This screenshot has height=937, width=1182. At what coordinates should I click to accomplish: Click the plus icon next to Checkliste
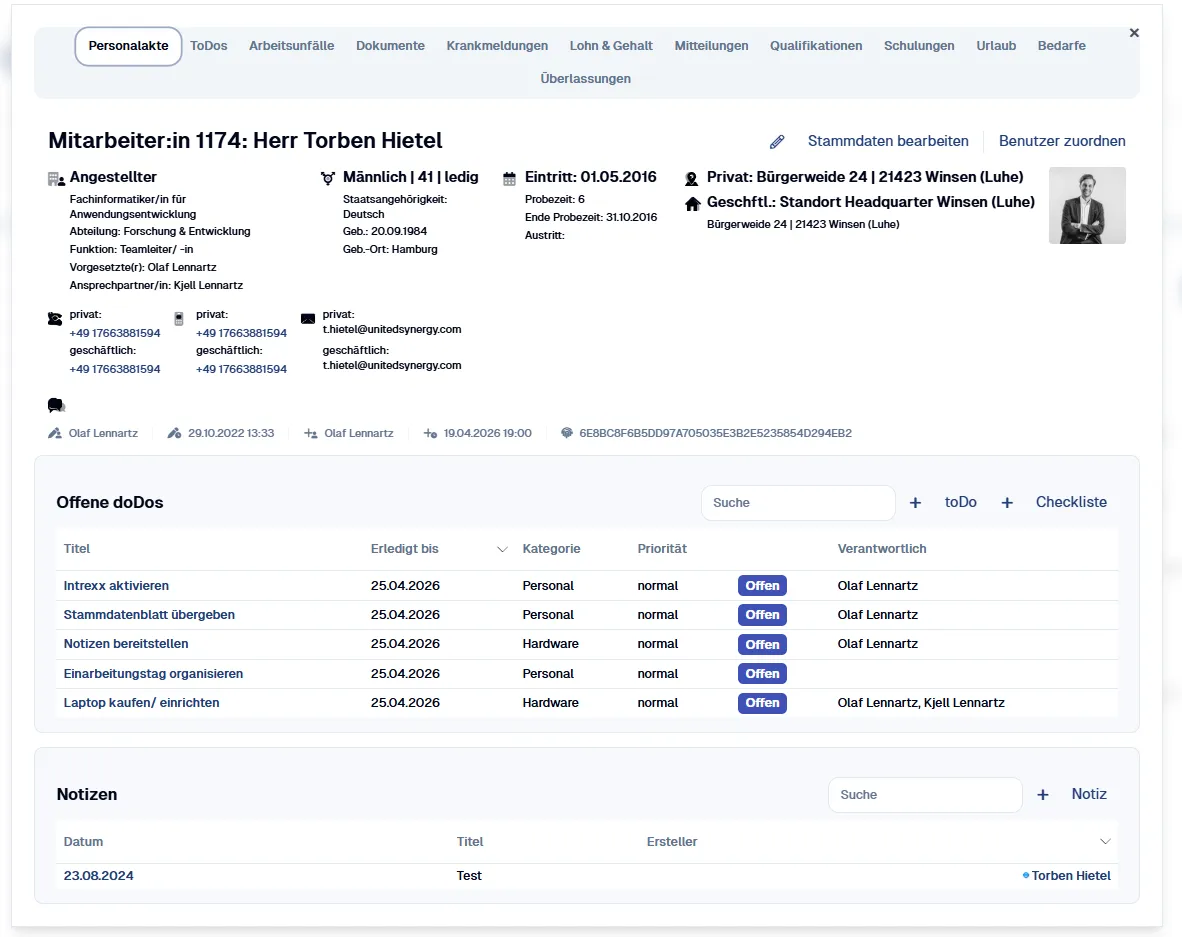pyautogui.click(x=1007, y=503)
